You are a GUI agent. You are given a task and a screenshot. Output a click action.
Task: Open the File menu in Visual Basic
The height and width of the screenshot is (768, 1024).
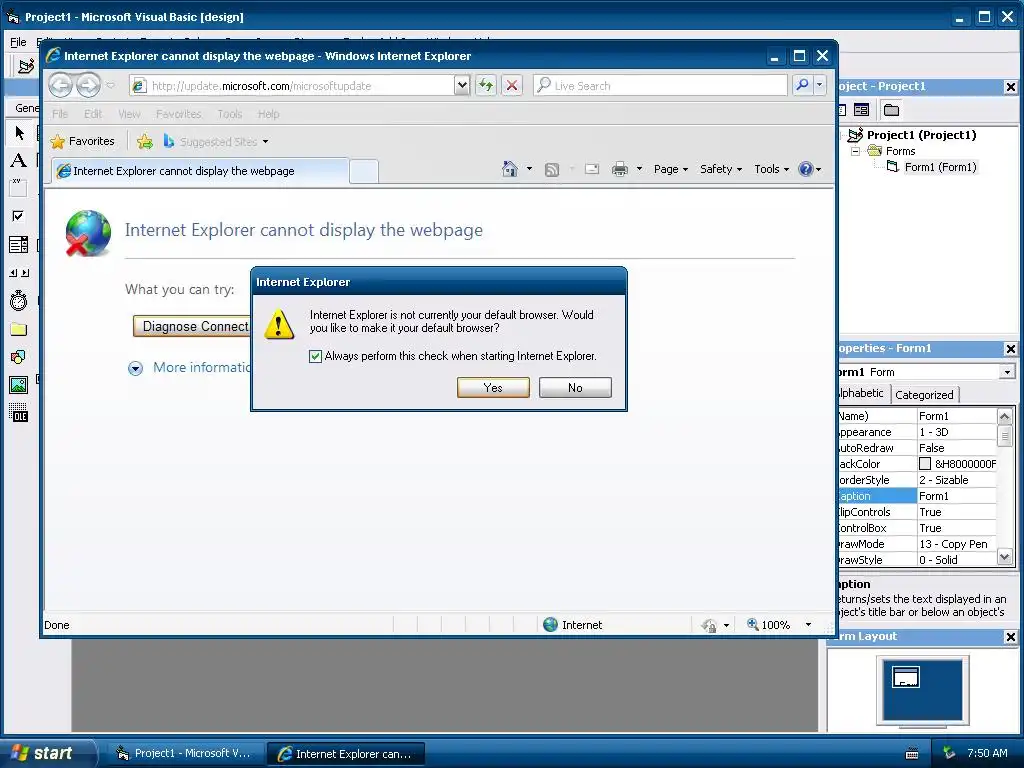coord(18,42)
